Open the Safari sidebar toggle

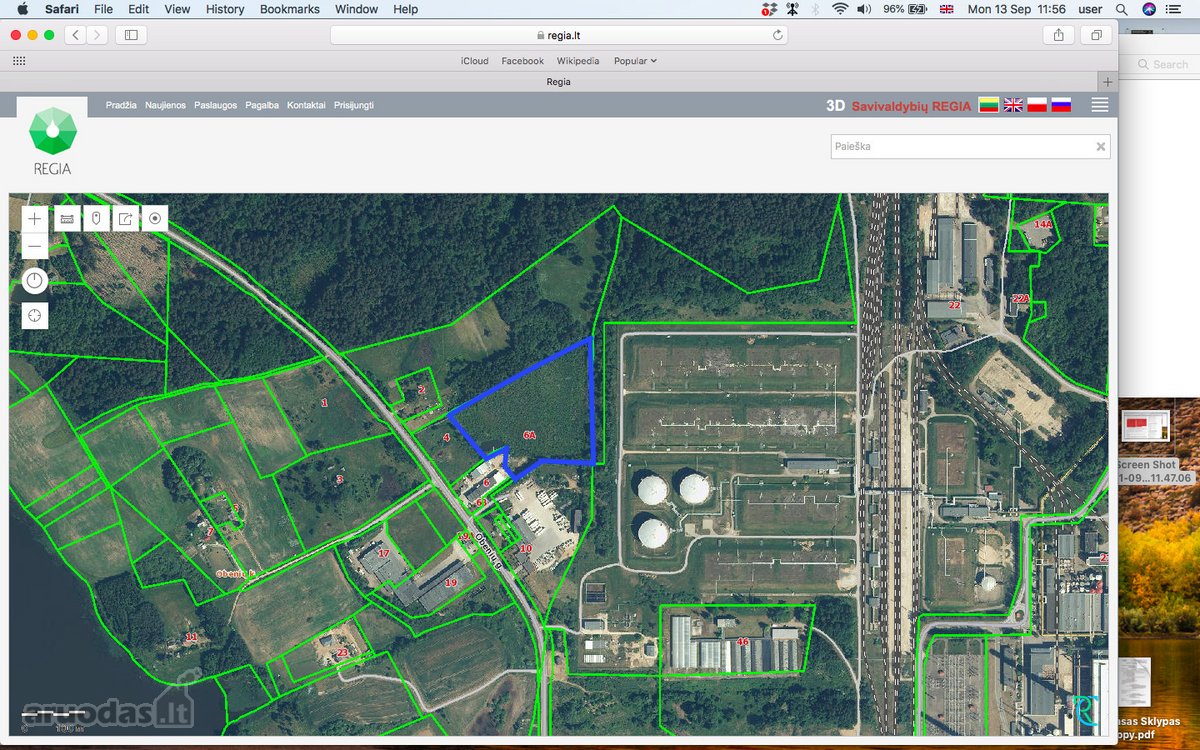(131, 35)
